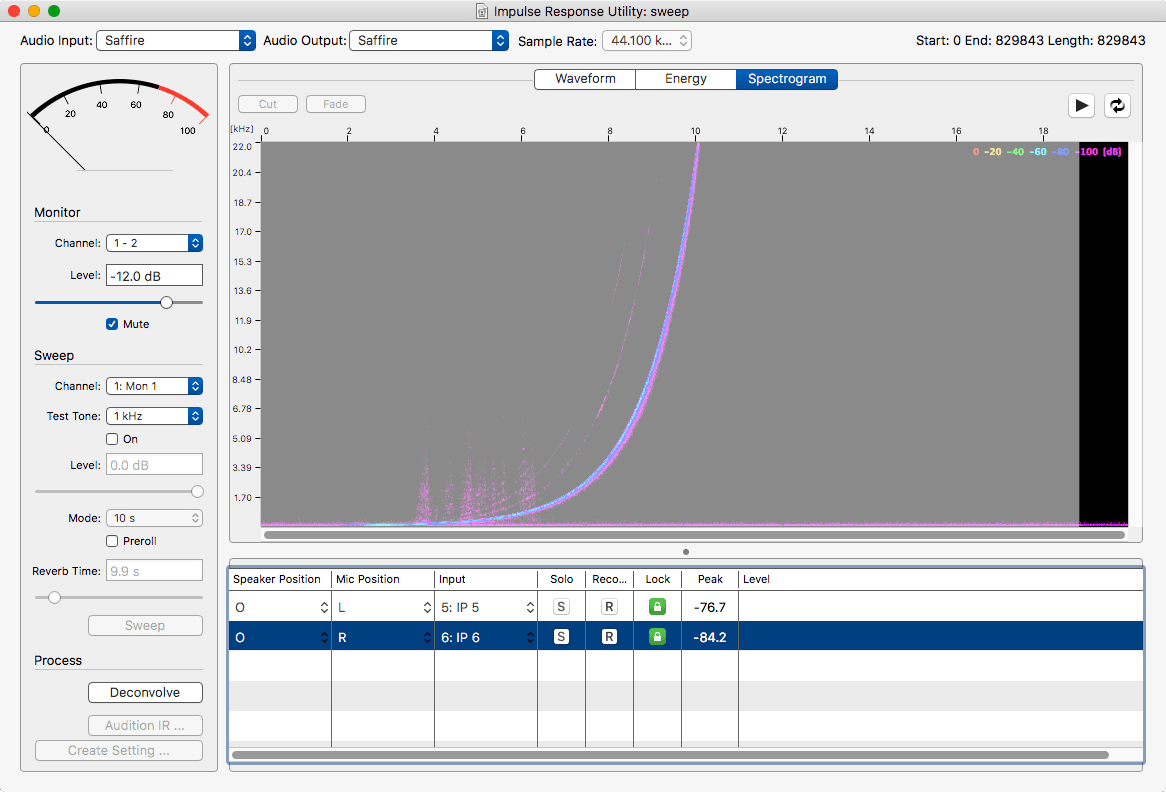Disable the Mute checkbox under Monitor
The width and height of the screenshot is (1166, 792).
(x=111, y=324)
